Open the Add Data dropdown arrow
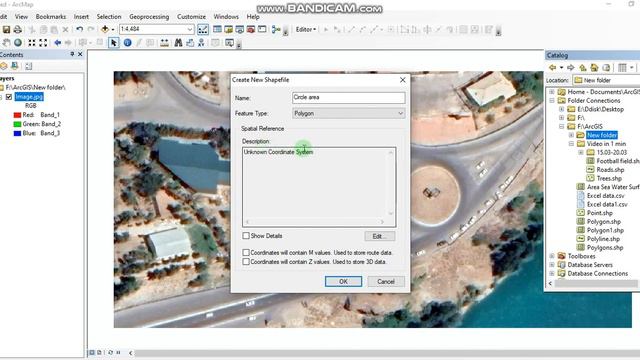 (113, 29)
